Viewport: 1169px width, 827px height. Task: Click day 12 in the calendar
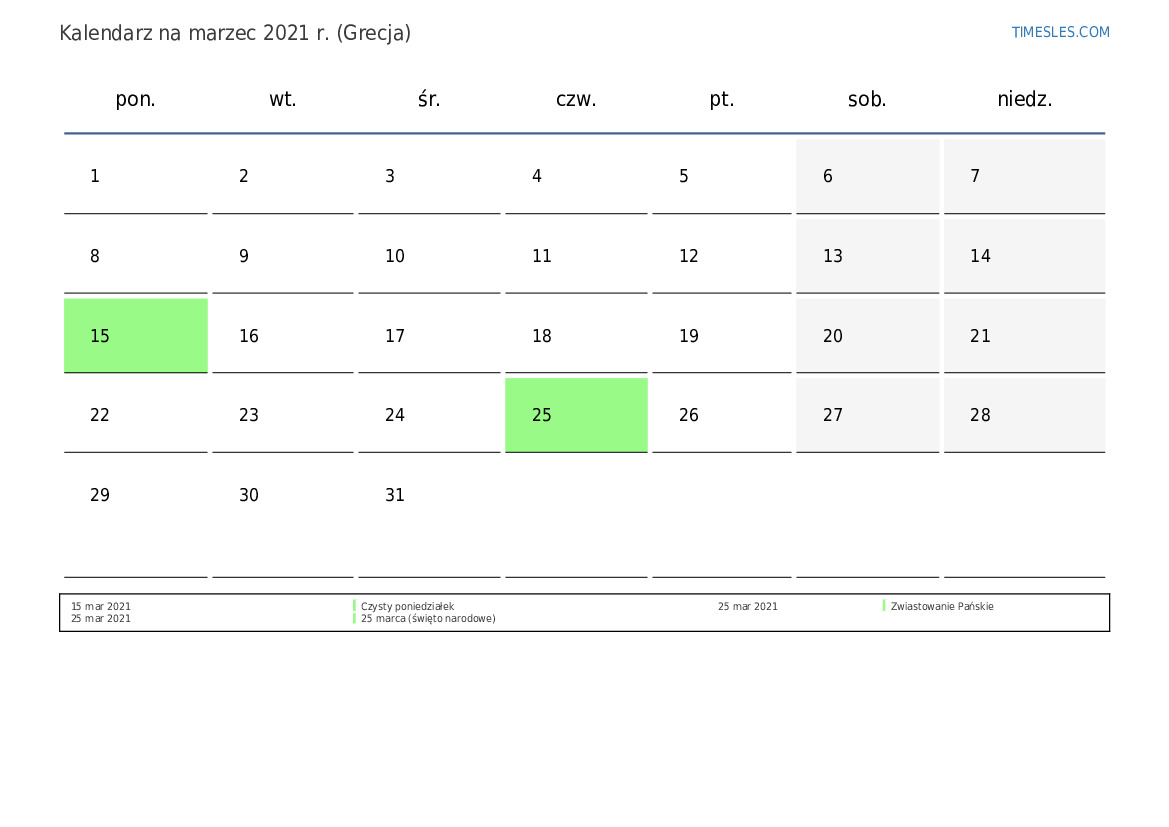point(722,256)
